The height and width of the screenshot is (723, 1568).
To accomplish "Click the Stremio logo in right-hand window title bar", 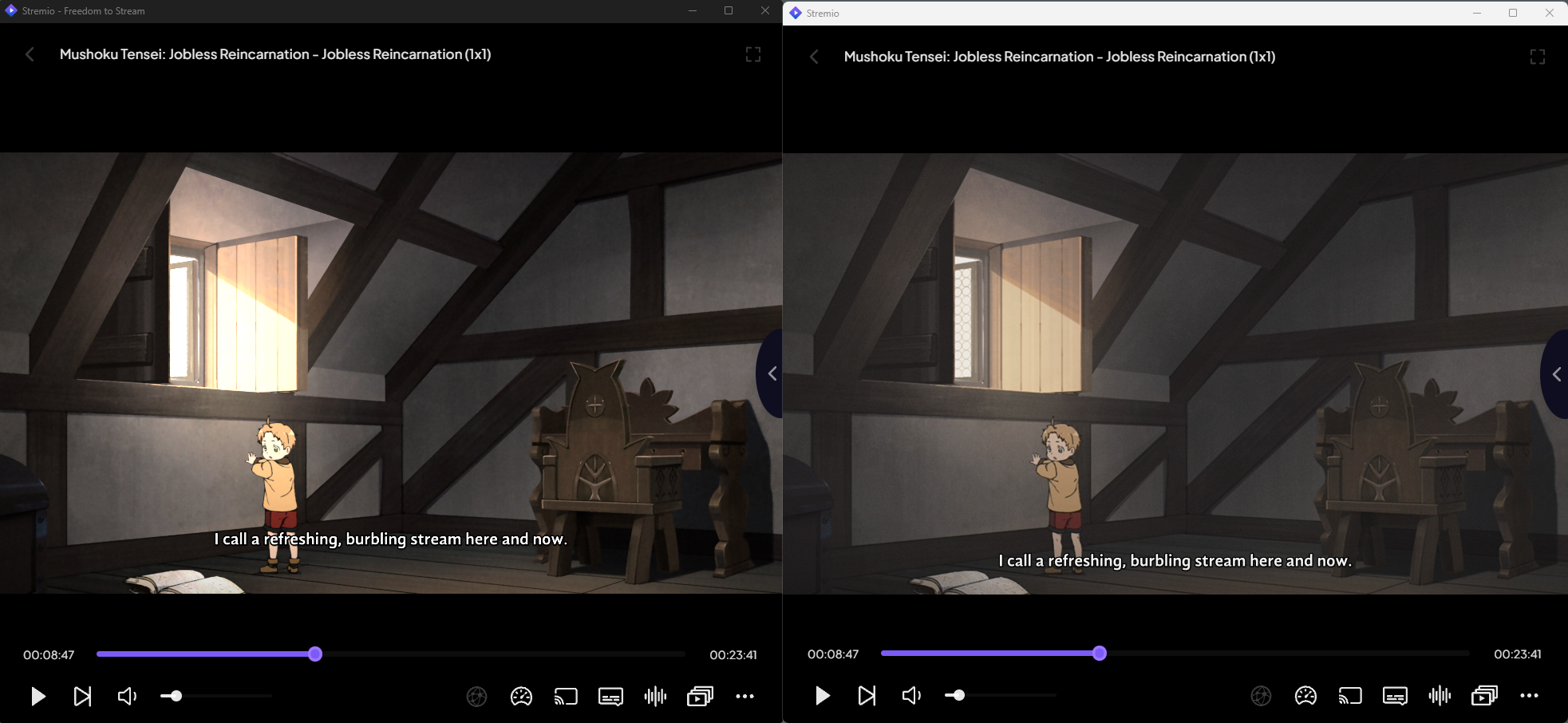I will coord(796,13).
